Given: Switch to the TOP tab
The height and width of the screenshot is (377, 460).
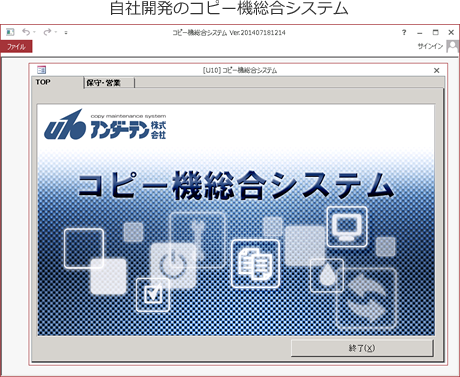Looking at the screenshot, I should point(58,82).
